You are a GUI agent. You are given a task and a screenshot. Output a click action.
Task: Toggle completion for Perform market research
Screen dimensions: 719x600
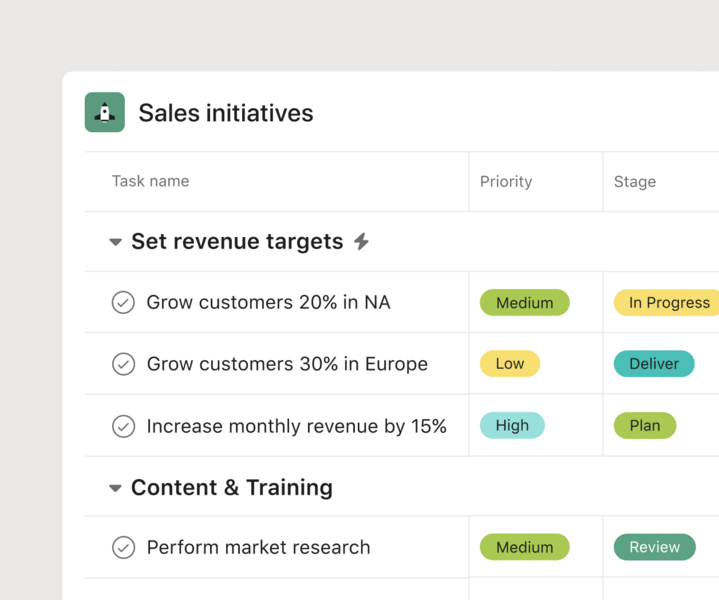tap(123, 547)
